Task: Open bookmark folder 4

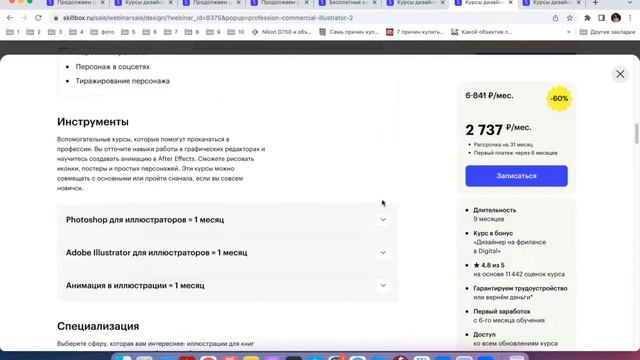Action: point(76,32)
